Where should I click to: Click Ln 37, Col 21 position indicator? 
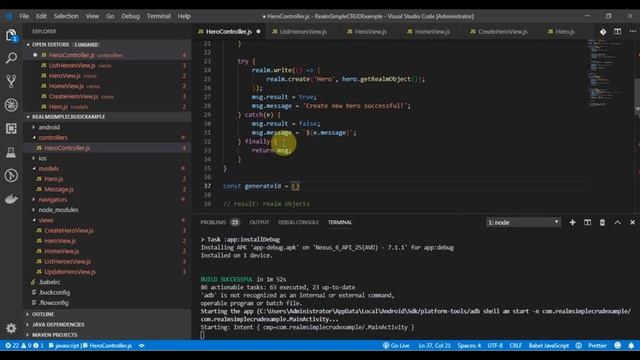[x=435, y=346]
